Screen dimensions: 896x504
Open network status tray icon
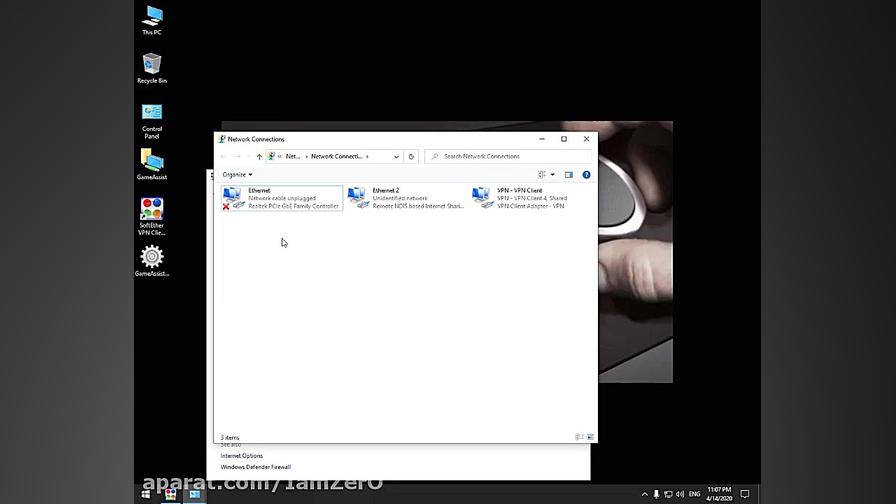(x=668, y=494)
